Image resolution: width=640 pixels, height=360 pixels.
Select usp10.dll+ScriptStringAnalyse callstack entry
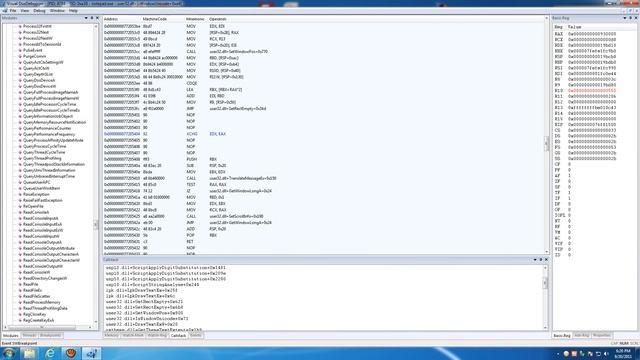click(152, 284)
